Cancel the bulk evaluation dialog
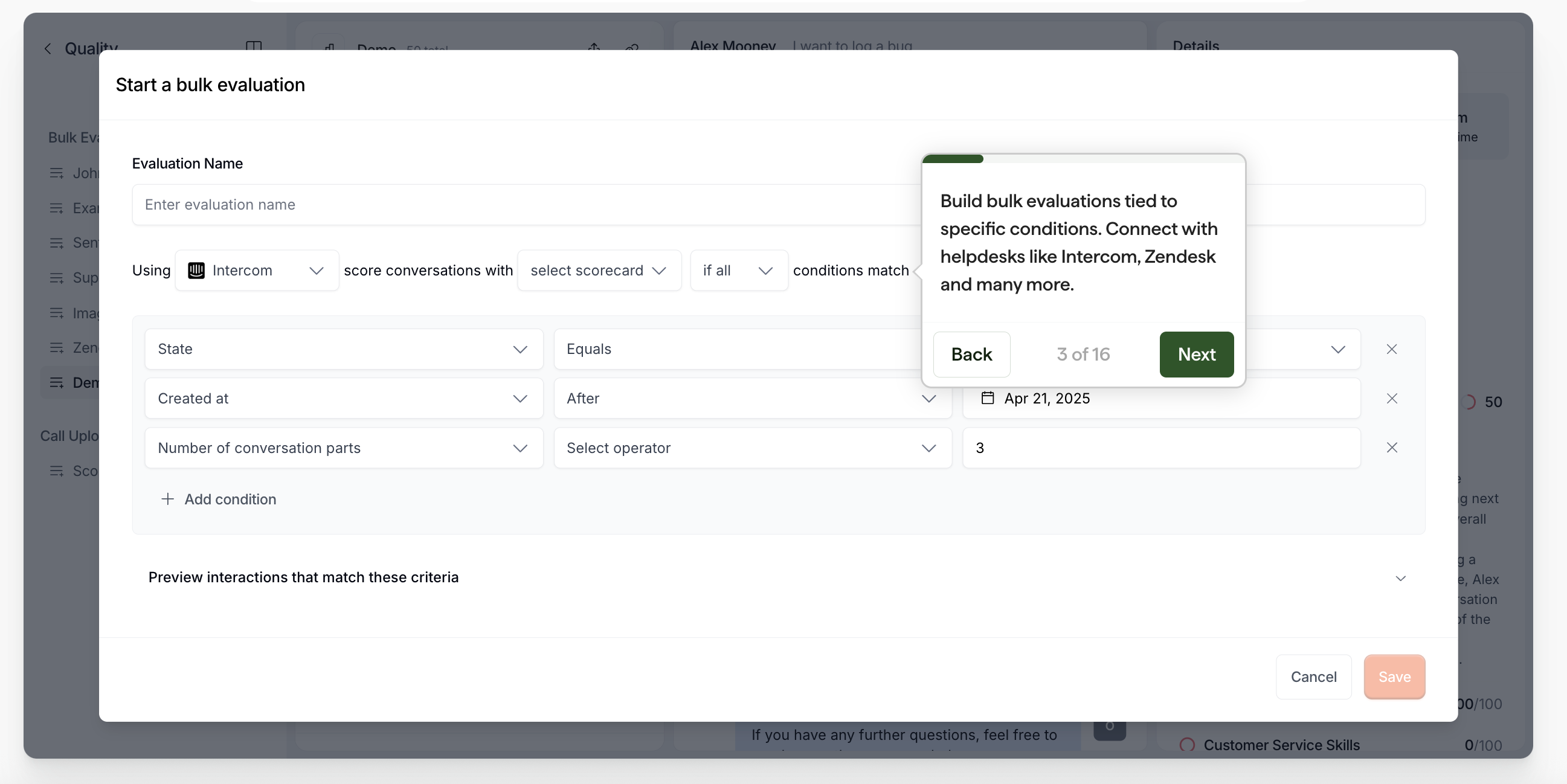This screenshot has width=1567, height=784. pos(1313,676)
